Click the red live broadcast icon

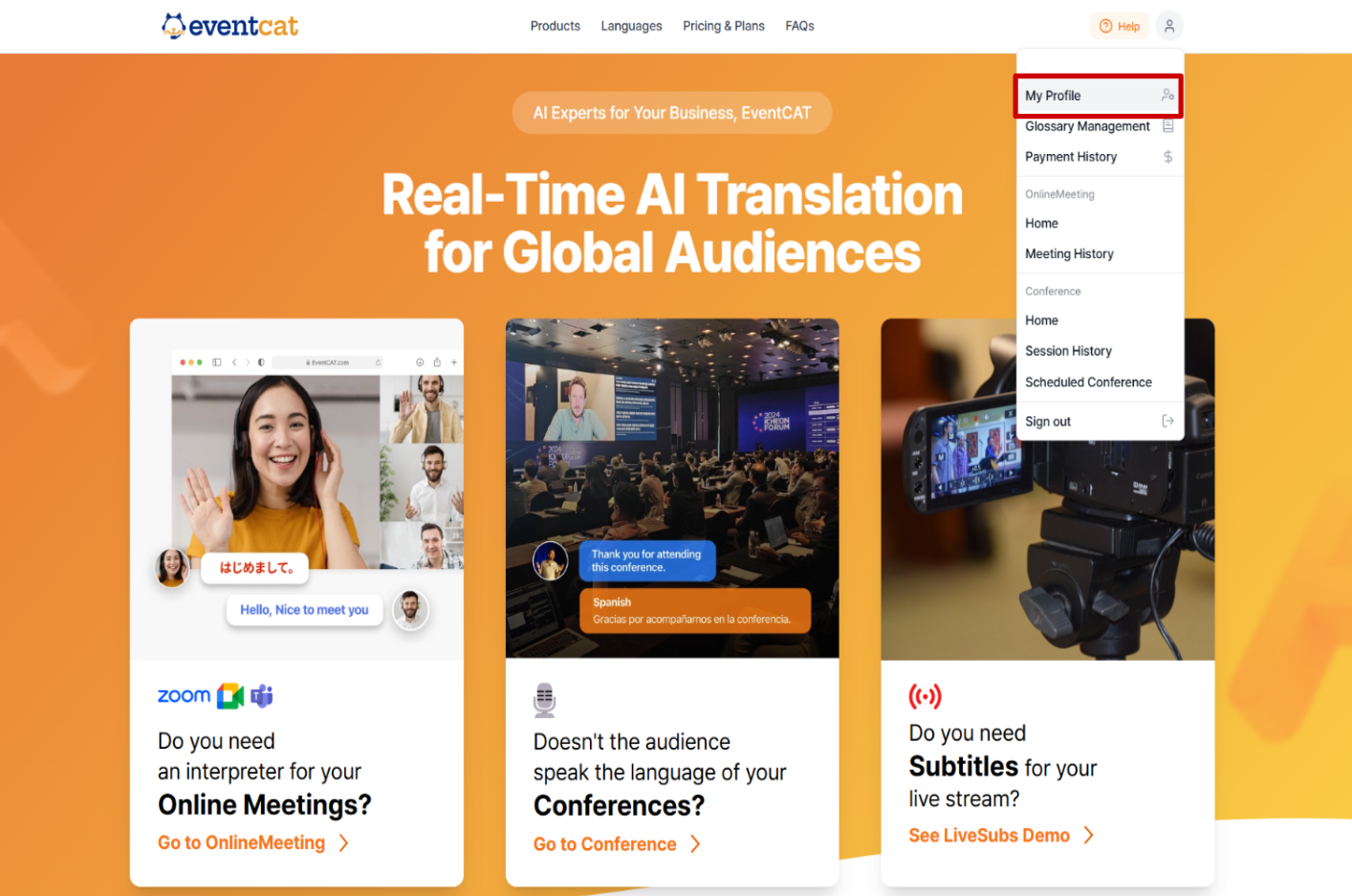(x=925, y=696)
